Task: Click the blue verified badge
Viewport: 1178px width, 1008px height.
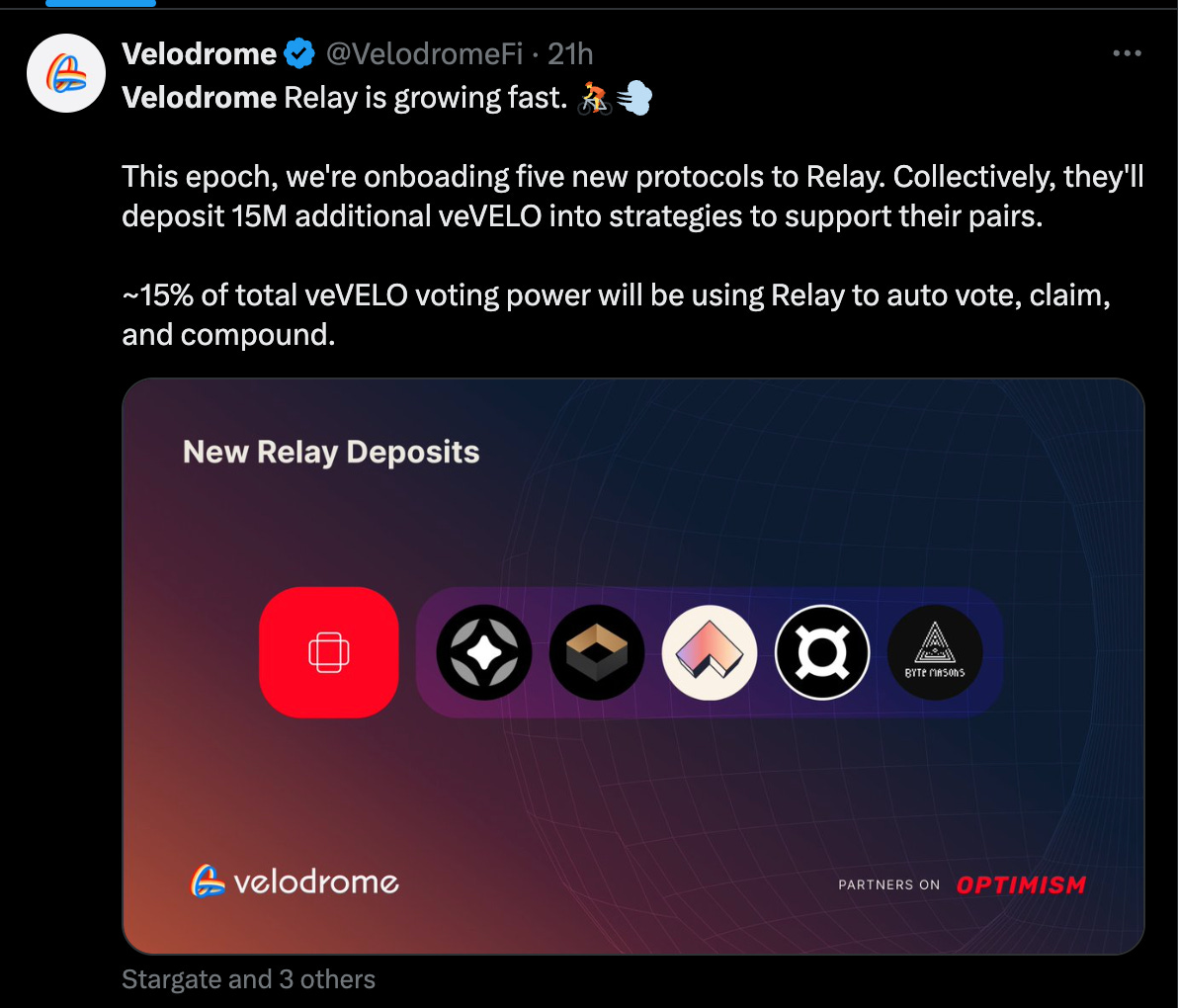Action: (x=299, y=54)
